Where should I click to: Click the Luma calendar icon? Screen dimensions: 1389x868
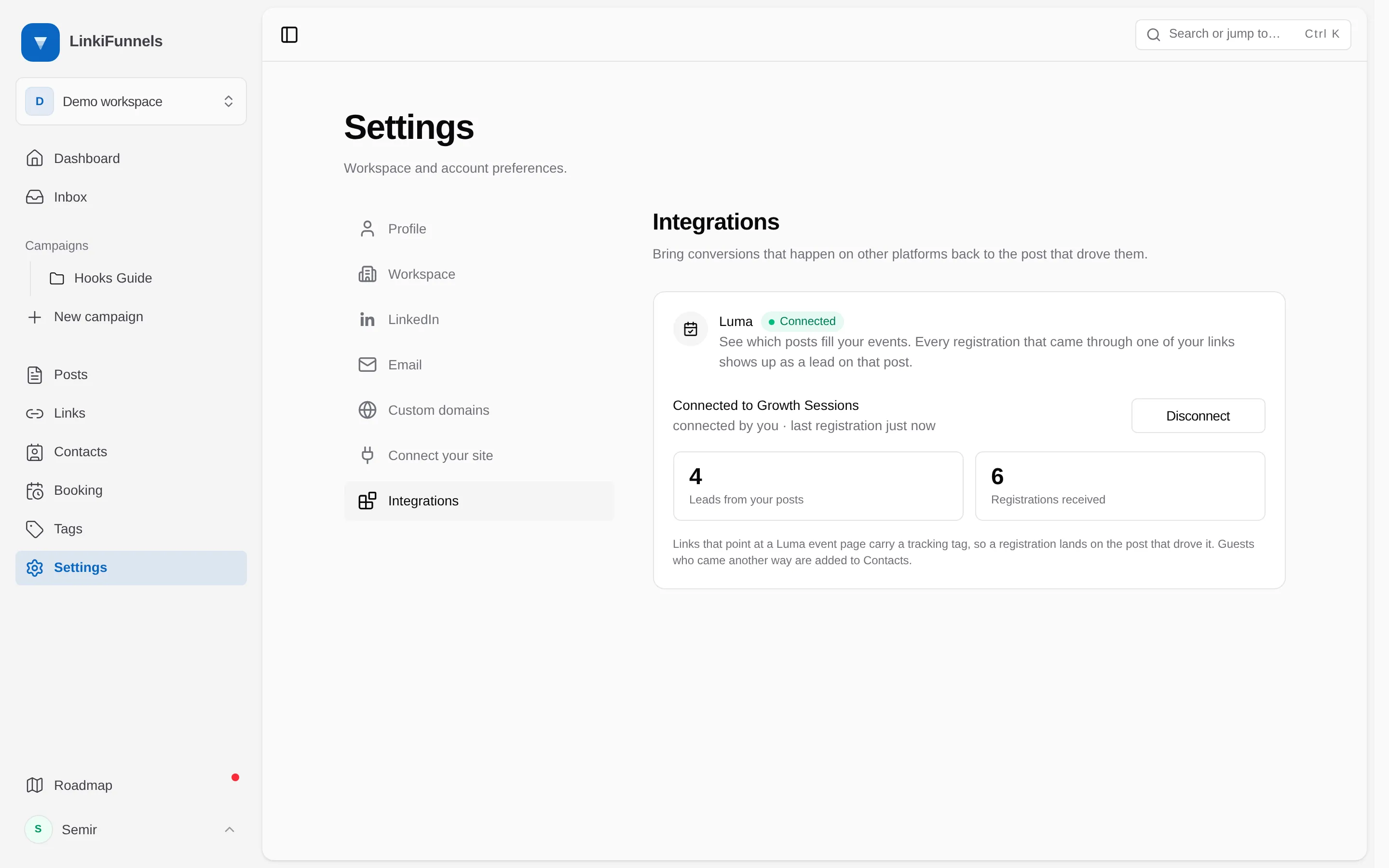pos(691,329)
